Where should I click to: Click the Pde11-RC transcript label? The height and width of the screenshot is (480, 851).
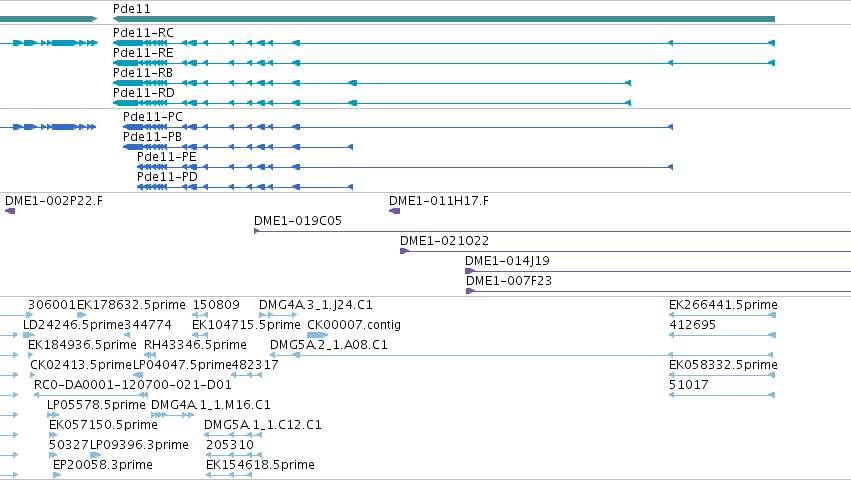pyautogui.click(x=143, y=33)
